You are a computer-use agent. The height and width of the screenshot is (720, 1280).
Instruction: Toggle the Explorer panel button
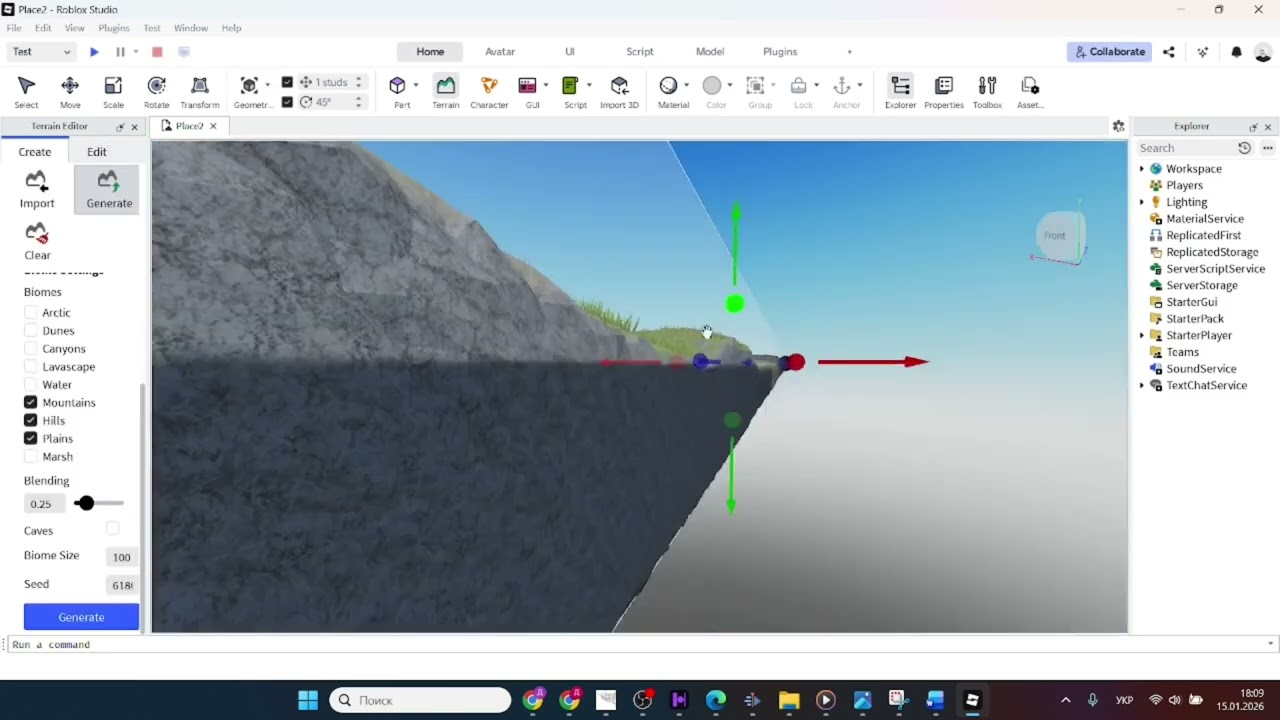click(x=900, y=91)
